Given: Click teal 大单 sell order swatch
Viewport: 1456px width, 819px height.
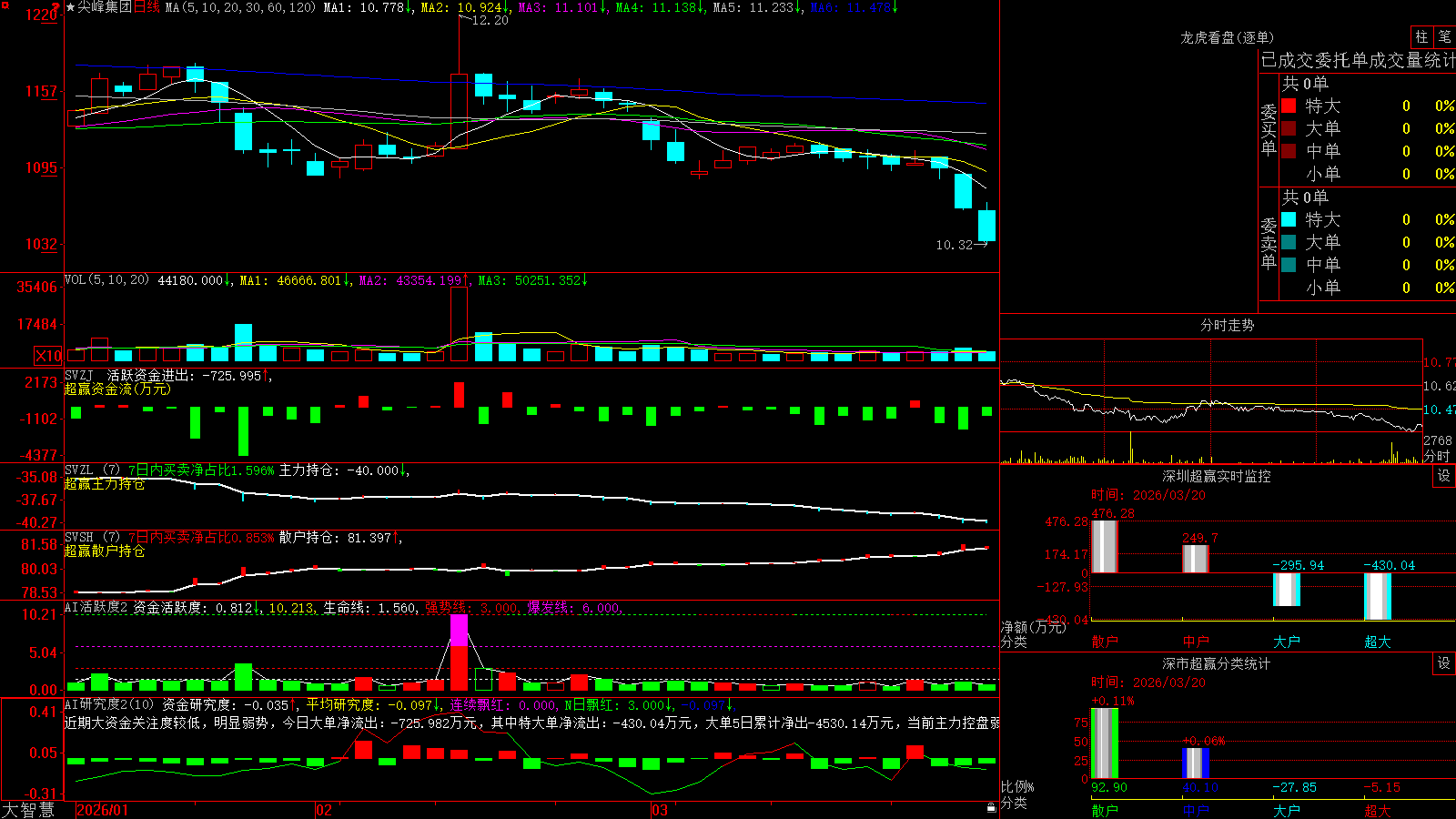Looking at the screenshot, I should (1289, 242).
